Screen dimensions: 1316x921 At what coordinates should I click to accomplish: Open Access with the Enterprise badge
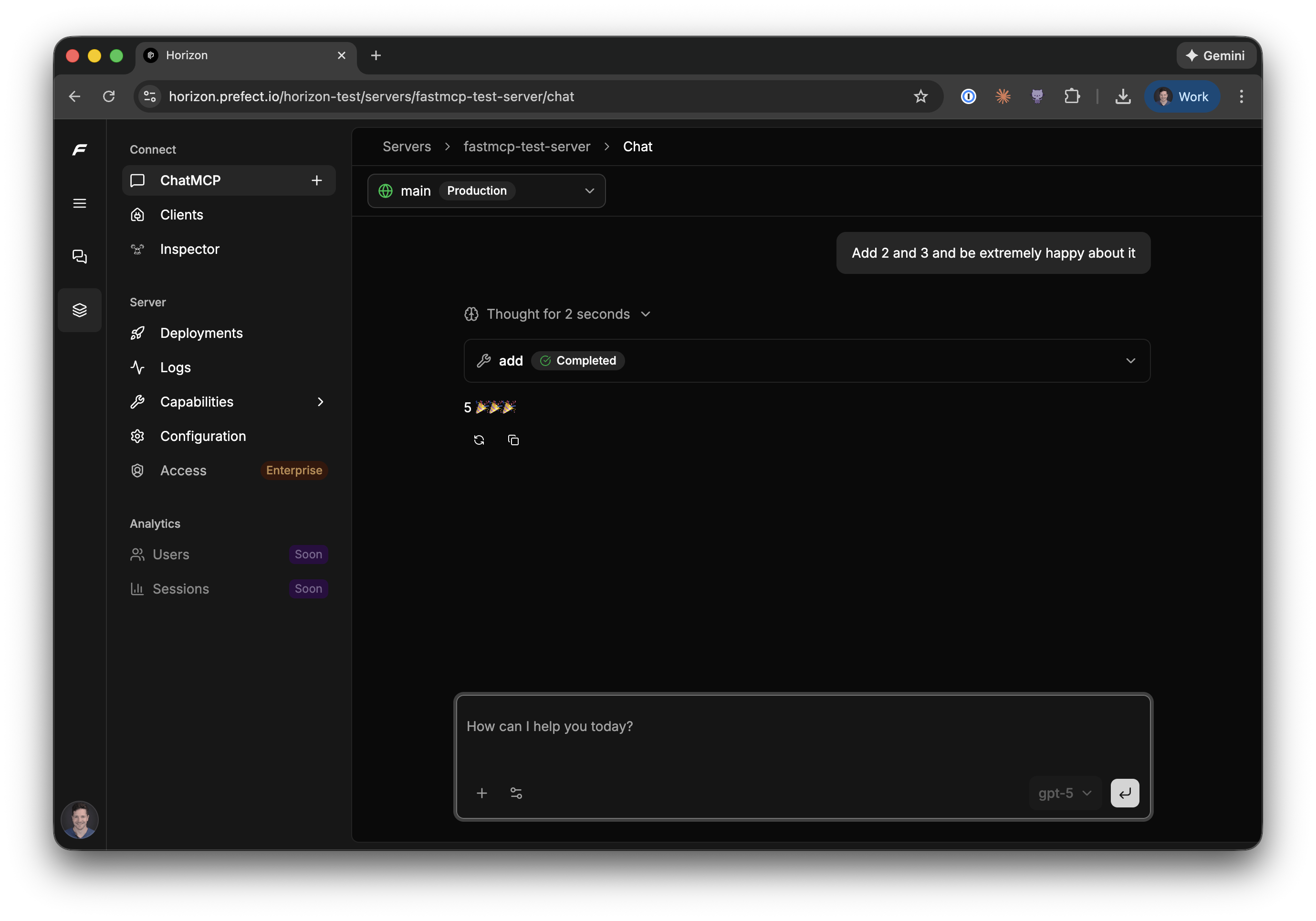[x=183, y=470]
